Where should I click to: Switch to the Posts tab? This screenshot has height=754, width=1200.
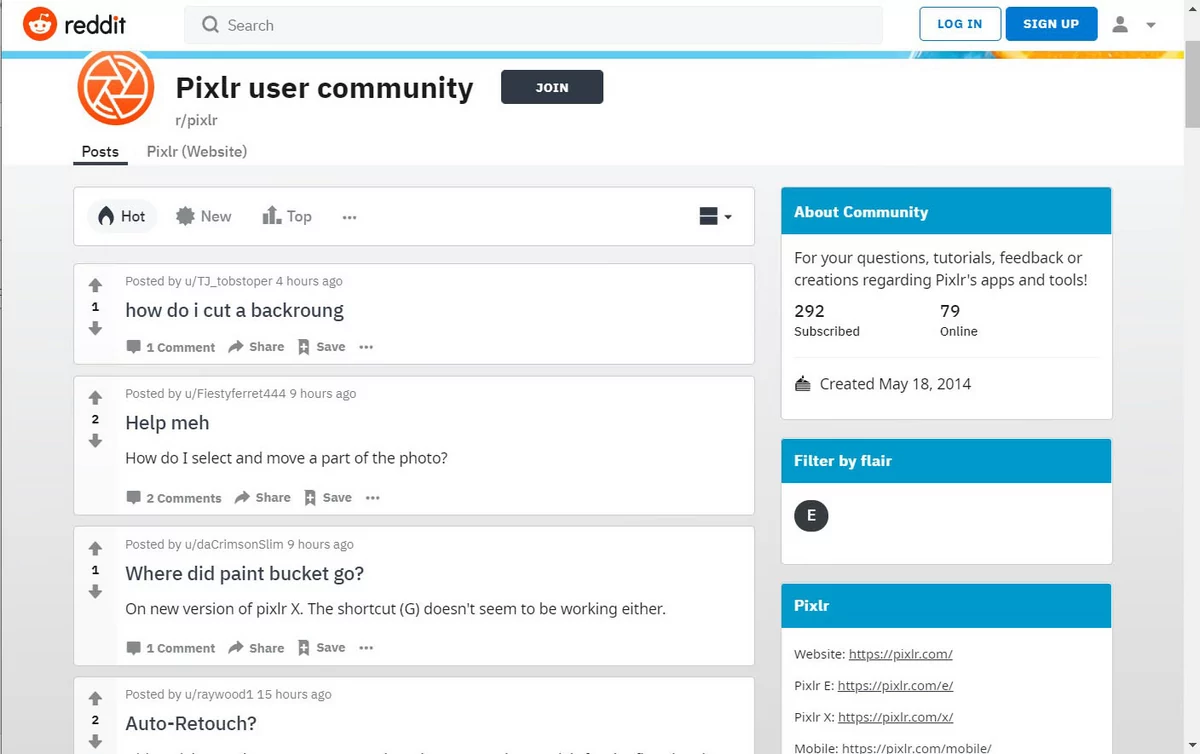[x=100, y=152]
